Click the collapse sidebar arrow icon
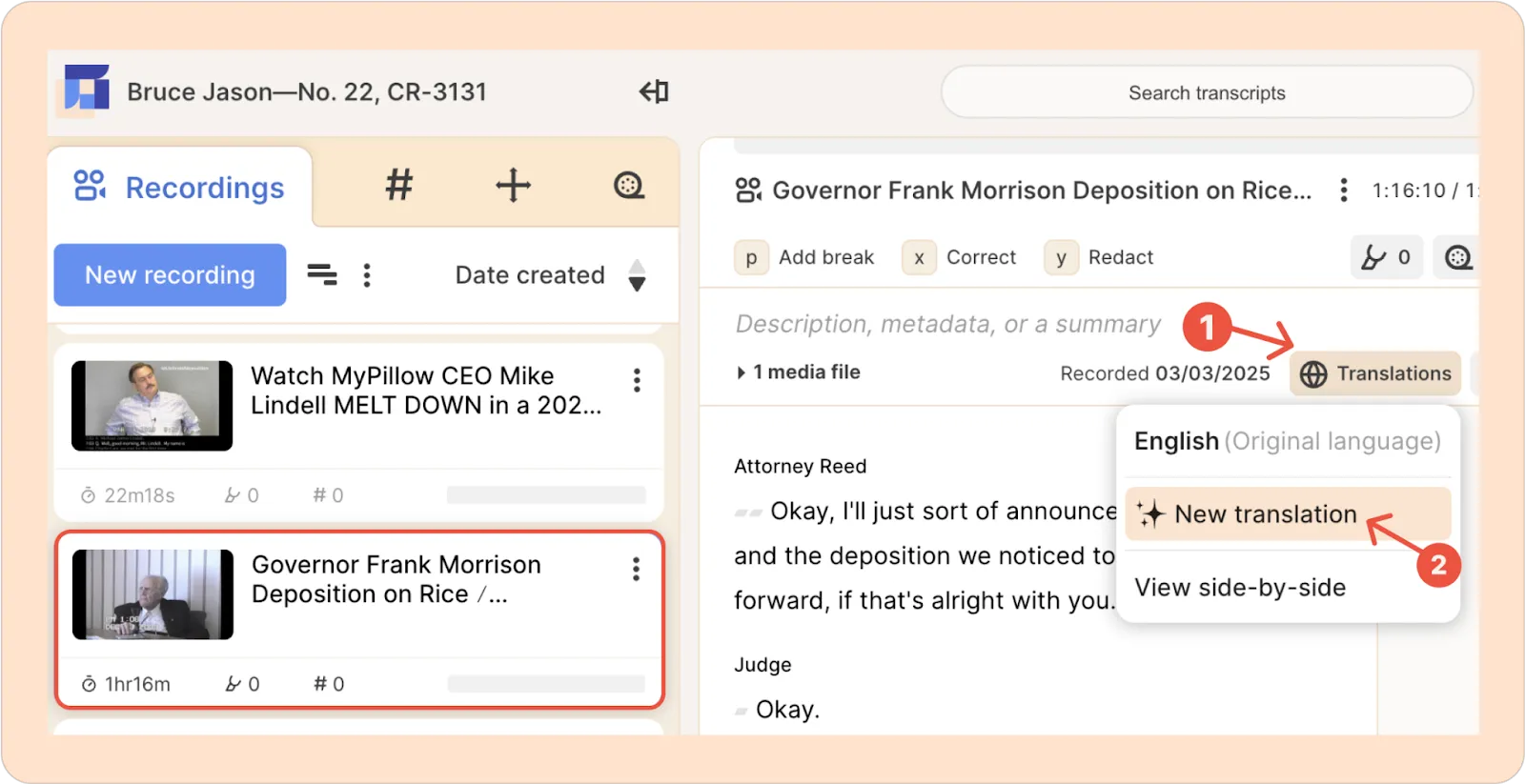This screenshot has width=1525, height=784. 654,91
